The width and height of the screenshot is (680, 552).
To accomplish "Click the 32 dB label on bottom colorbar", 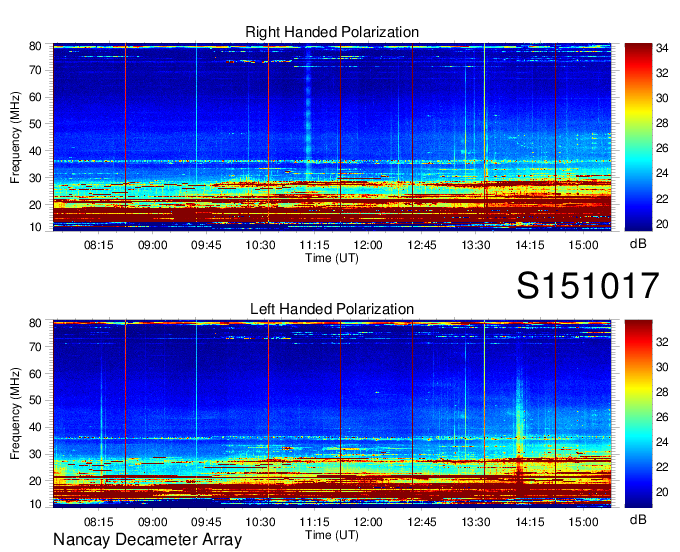I will [x=662, y=342].
